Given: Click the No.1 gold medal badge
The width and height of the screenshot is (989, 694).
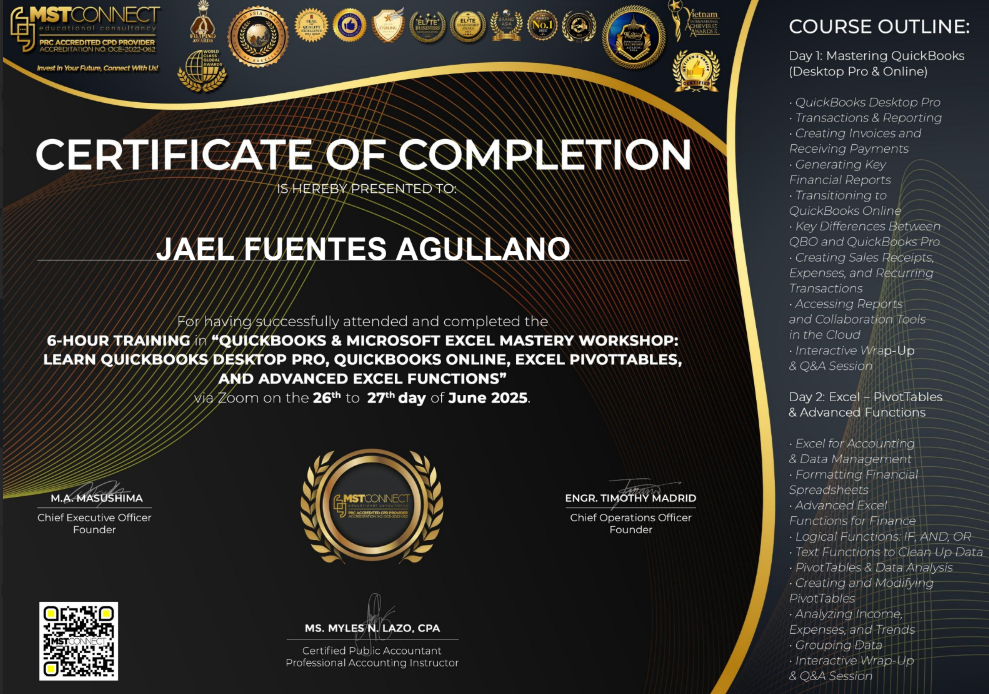Looking at the screenshot, I should coord(541,26).
